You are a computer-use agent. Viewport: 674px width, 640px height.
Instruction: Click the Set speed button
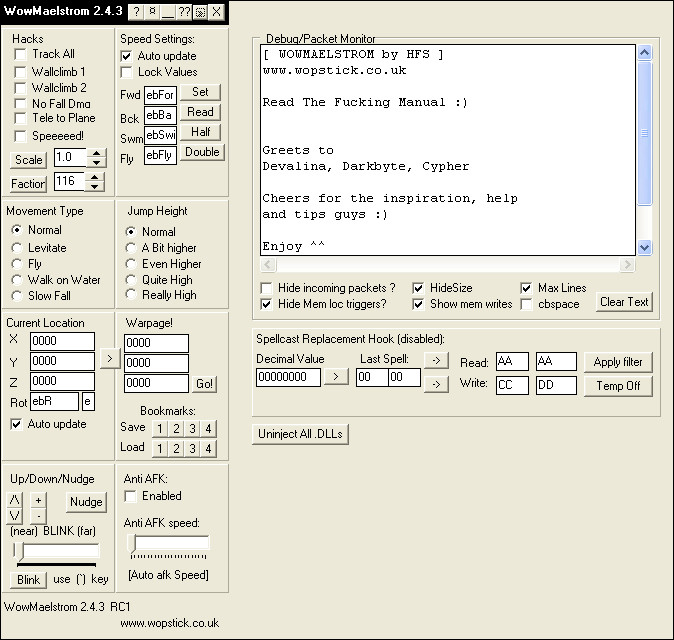[200, 92]
